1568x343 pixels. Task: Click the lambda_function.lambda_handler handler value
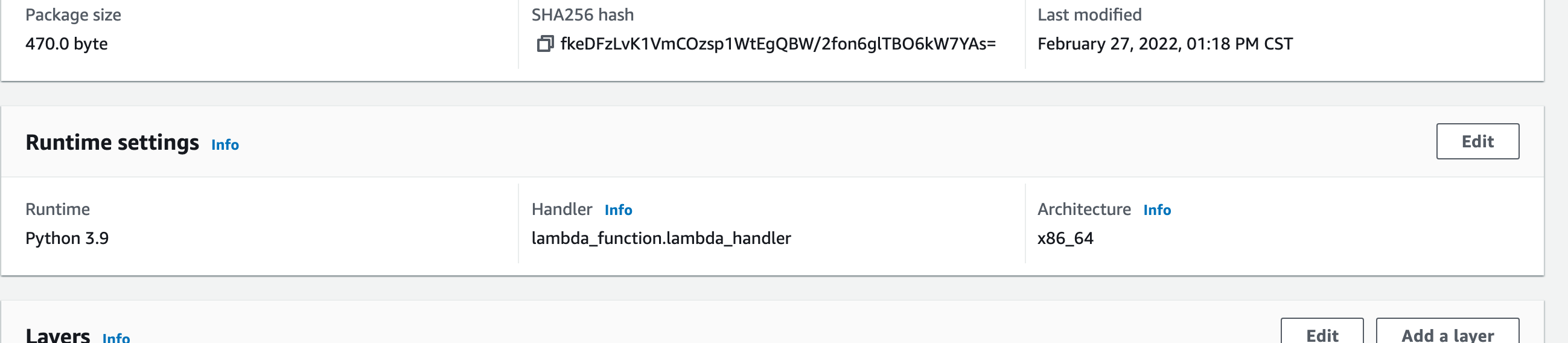[660, 238]
